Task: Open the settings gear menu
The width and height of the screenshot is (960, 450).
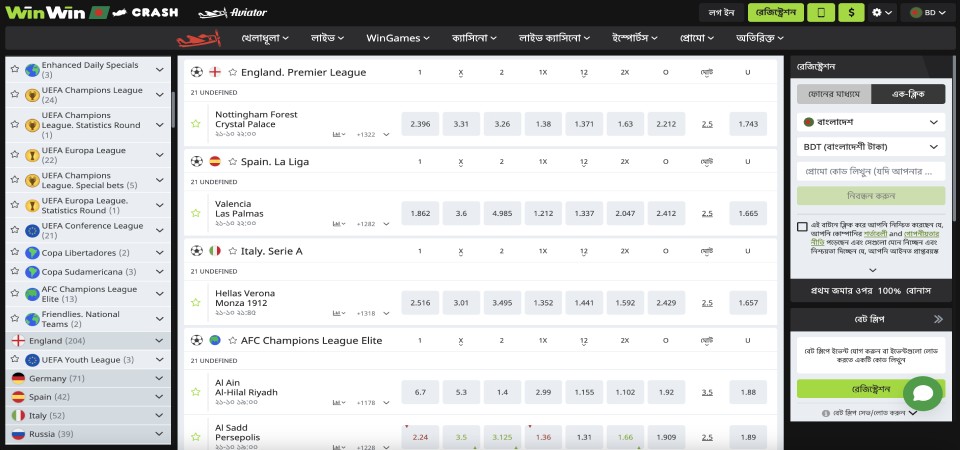Action: click(881, 13)
